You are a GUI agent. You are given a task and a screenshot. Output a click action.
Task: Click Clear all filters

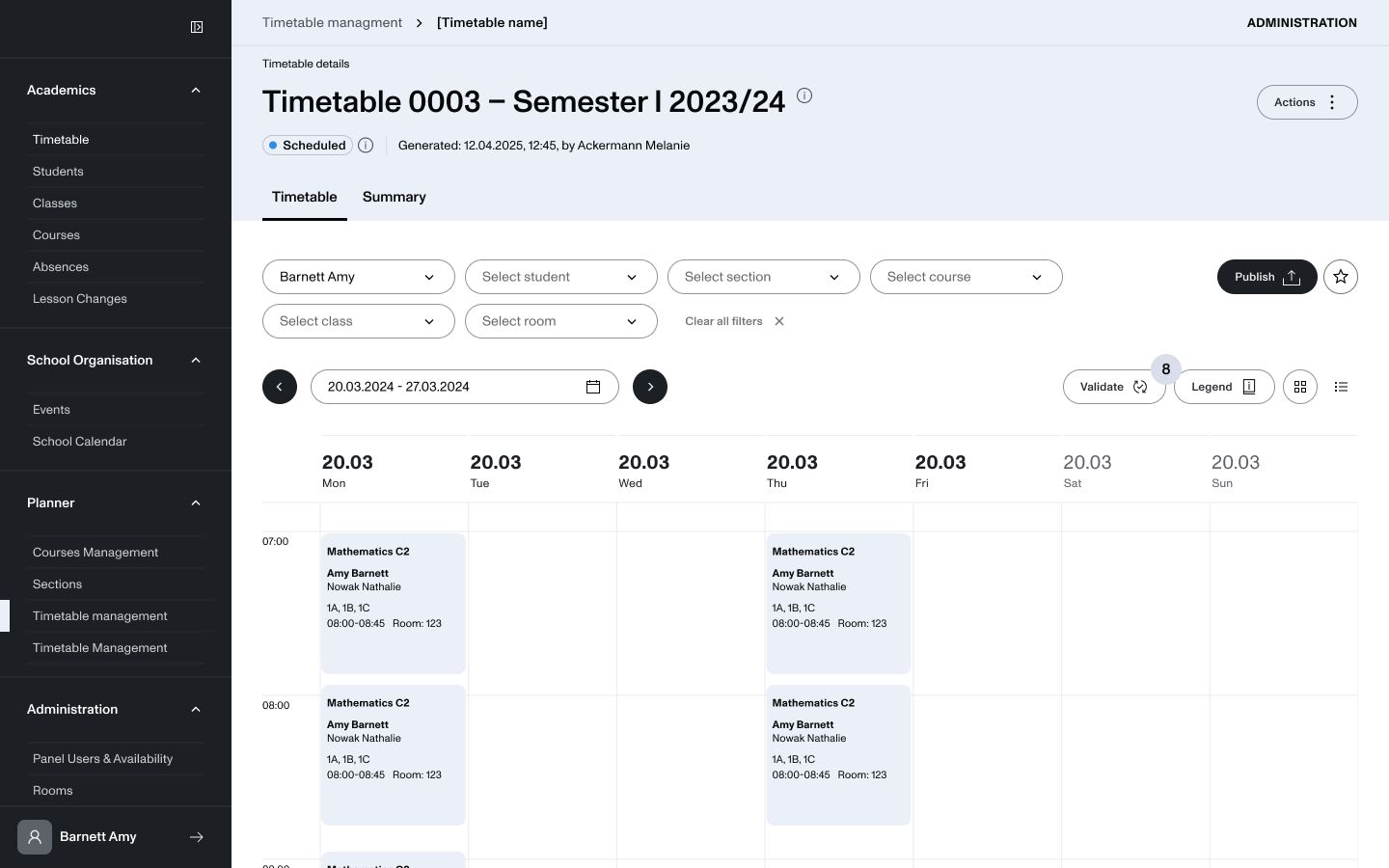click(x=723, y=321)
